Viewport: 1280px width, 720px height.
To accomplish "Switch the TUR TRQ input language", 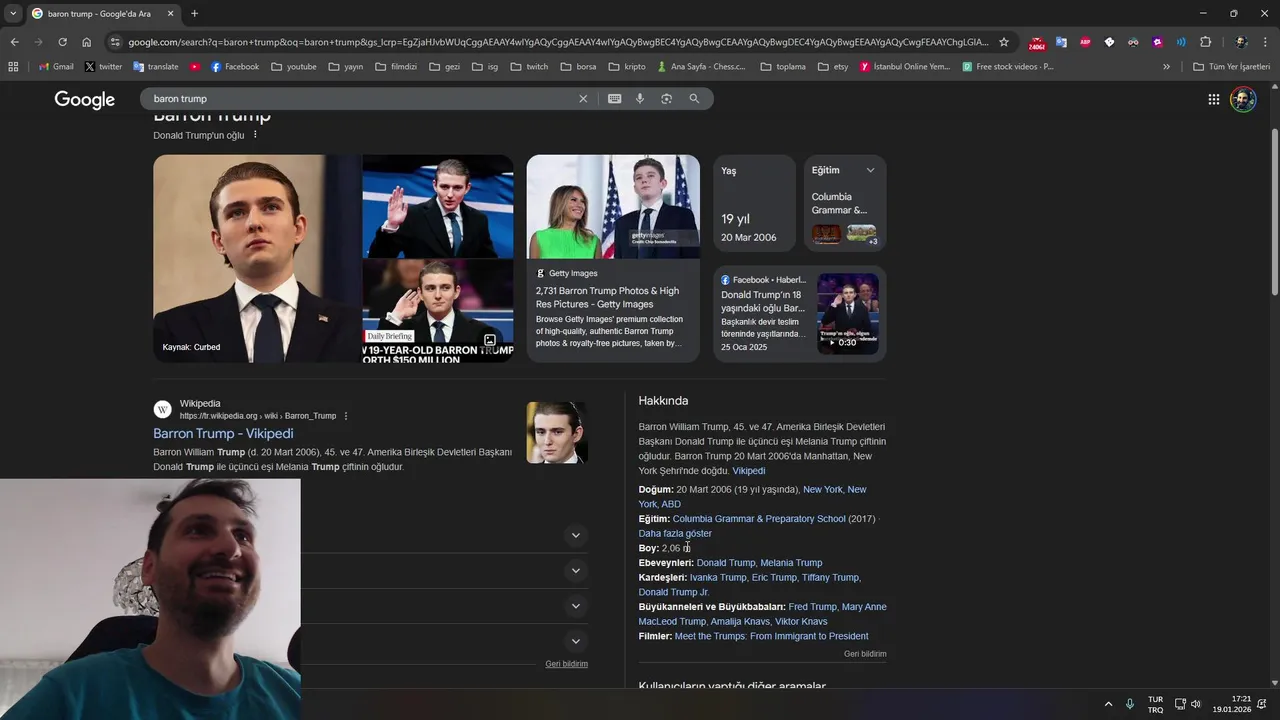I will pos(1155,704).
